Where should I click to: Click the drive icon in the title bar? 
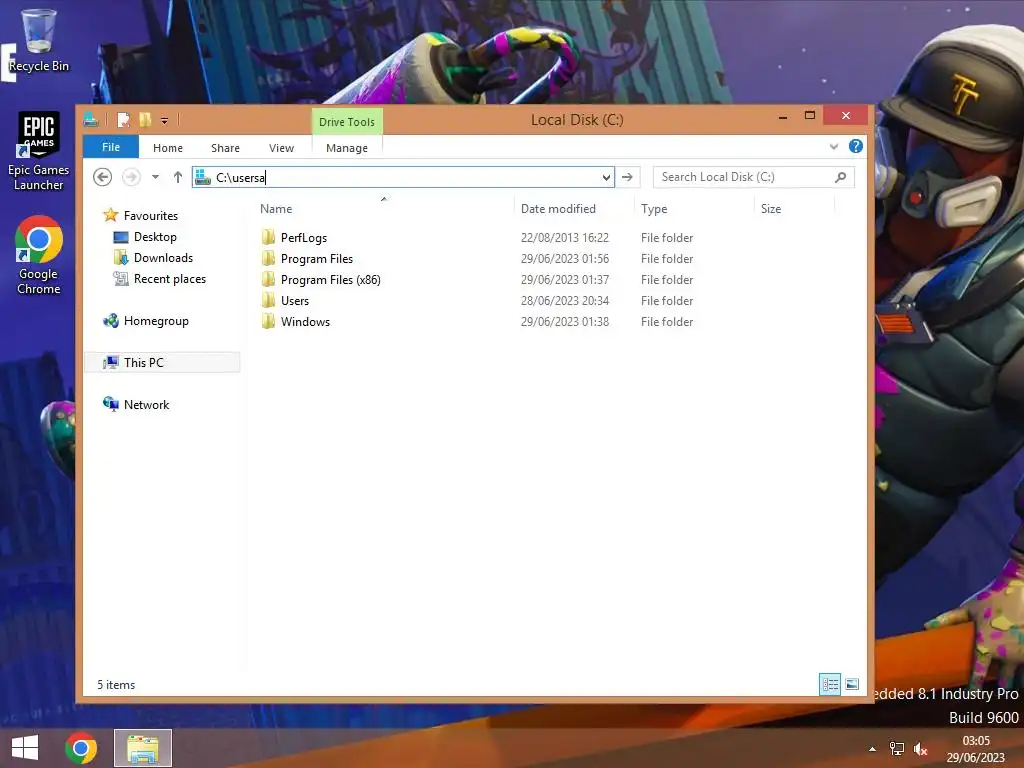(91, 120)
